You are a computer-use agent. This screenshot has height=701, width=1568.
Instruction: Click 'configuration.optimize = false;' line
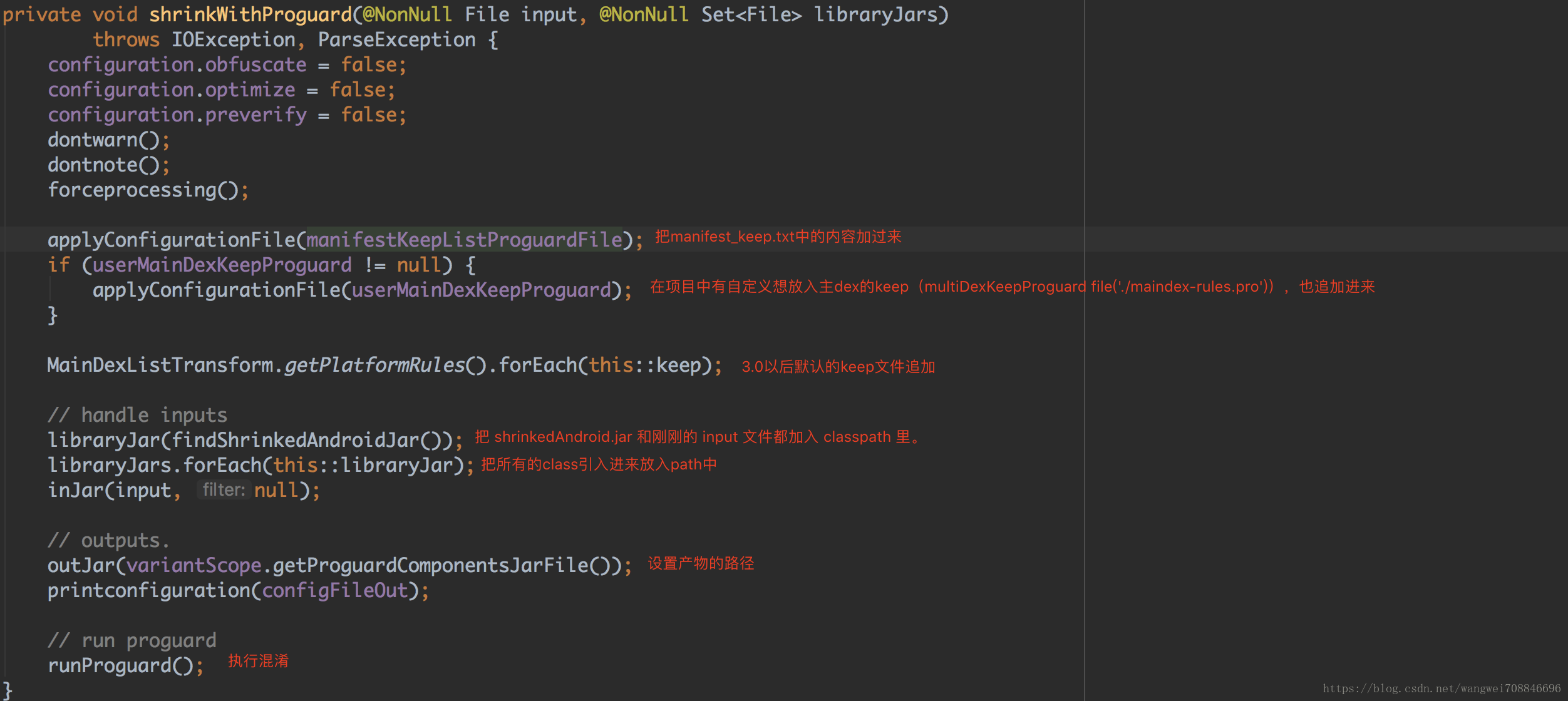[x=222, y=90]
